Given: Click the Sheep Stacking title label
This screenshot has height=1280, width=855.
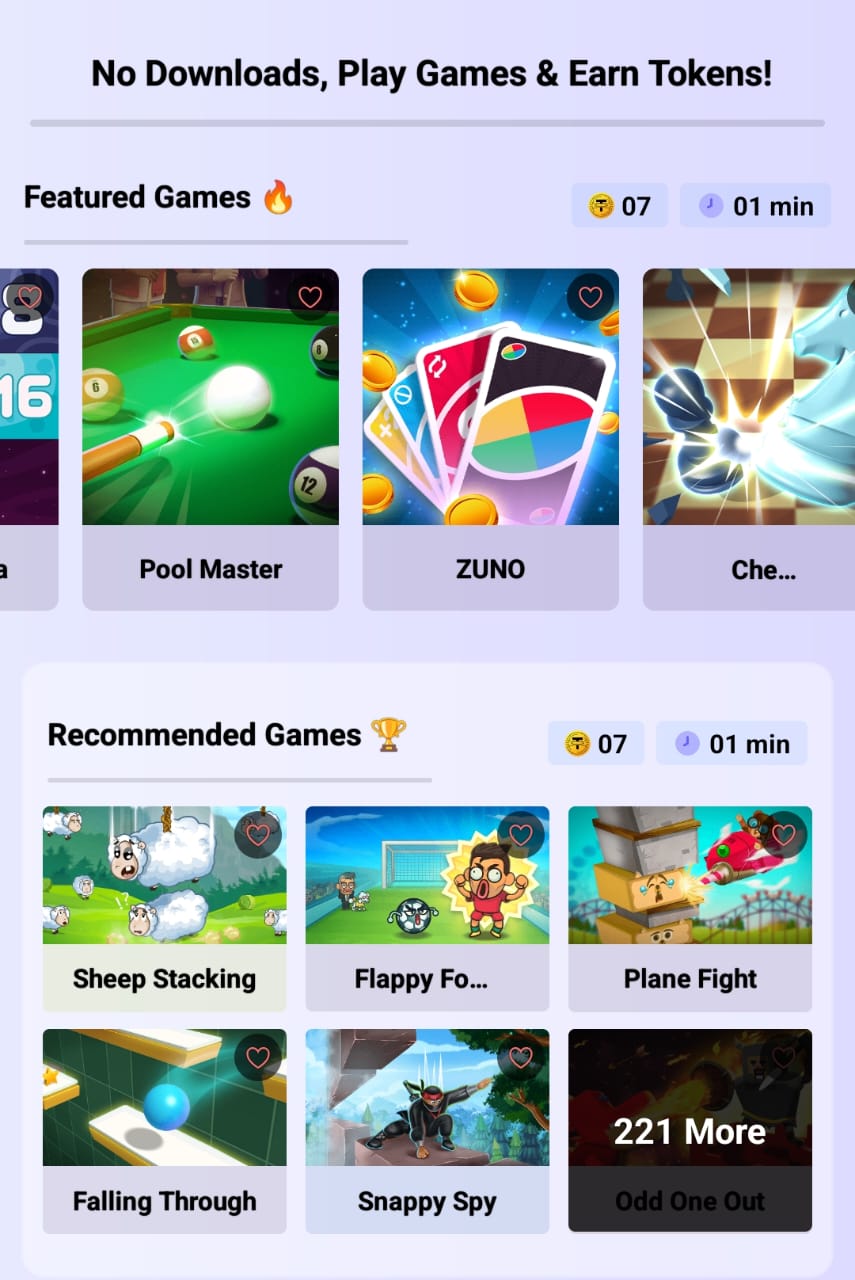Looking at the screenshot, I should coord(164,979).
